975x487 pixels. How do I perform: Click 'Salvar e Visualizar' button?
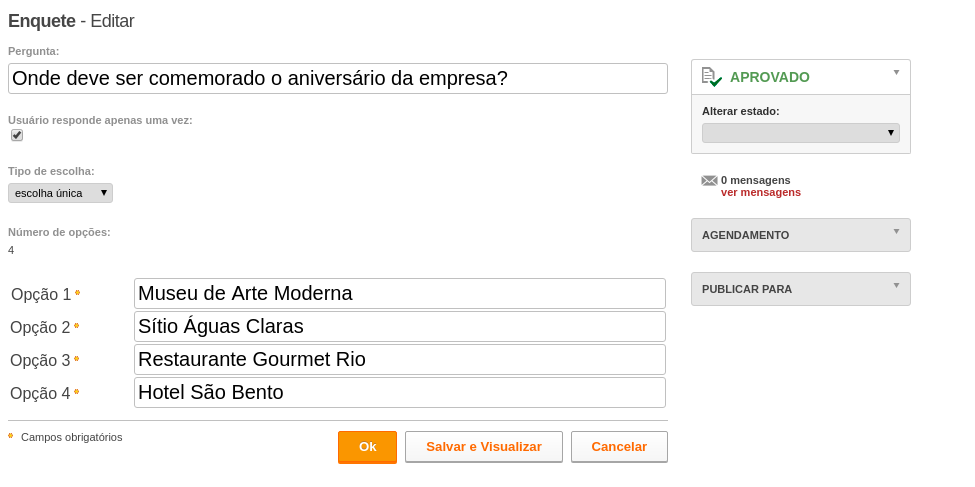[484, 447]
